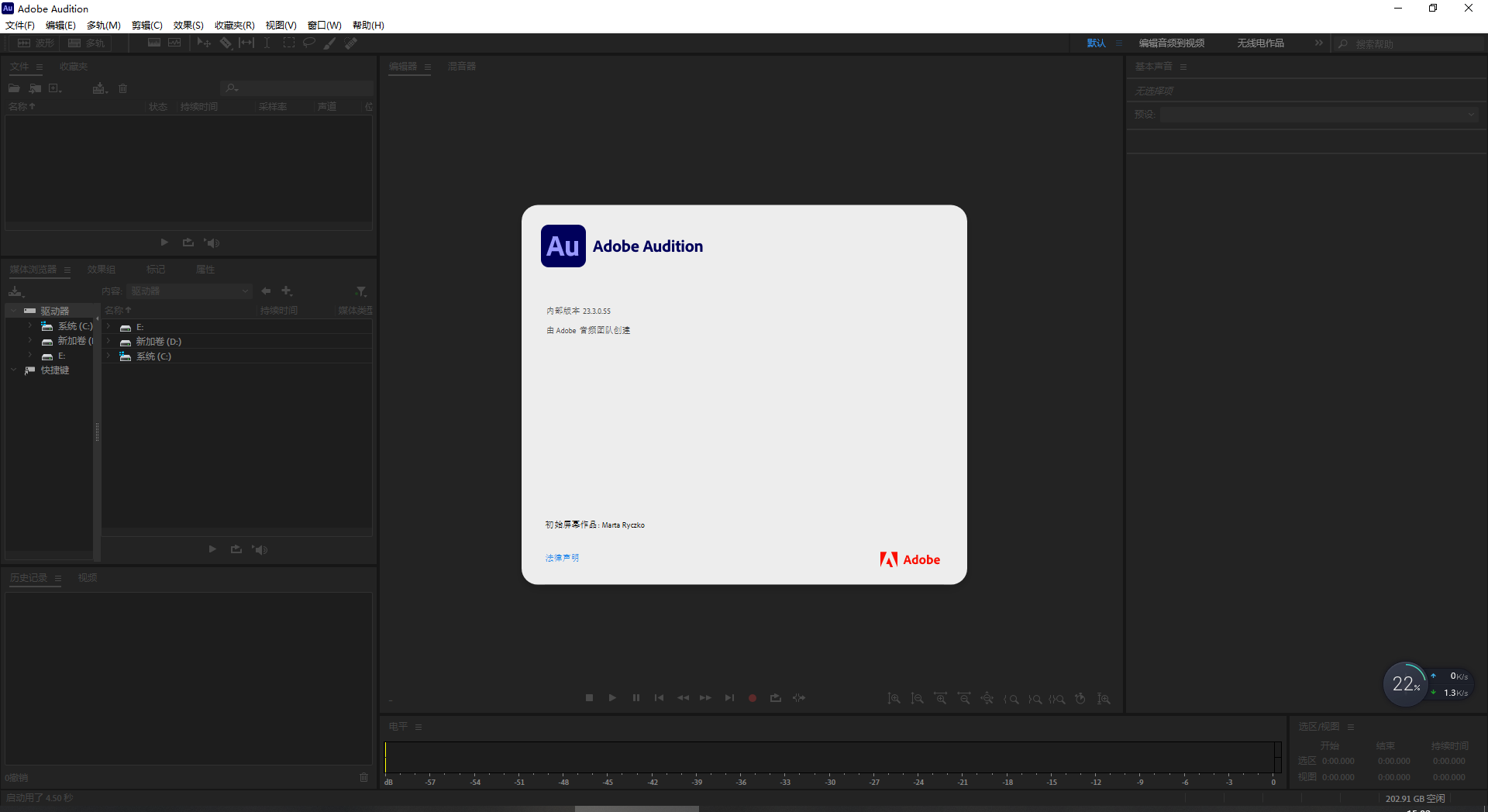Select the Time Selection tool
The image size is (1488, 812).
(267, 43)
